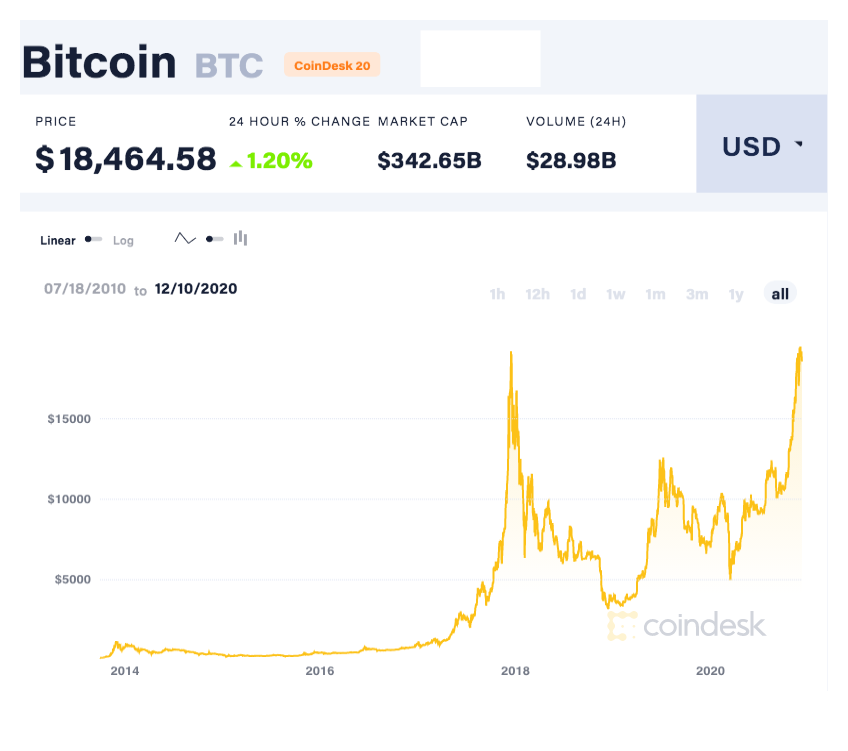Toggle the line/candlestick chart switch
The image size is (848, 751).
pos(214,239)
